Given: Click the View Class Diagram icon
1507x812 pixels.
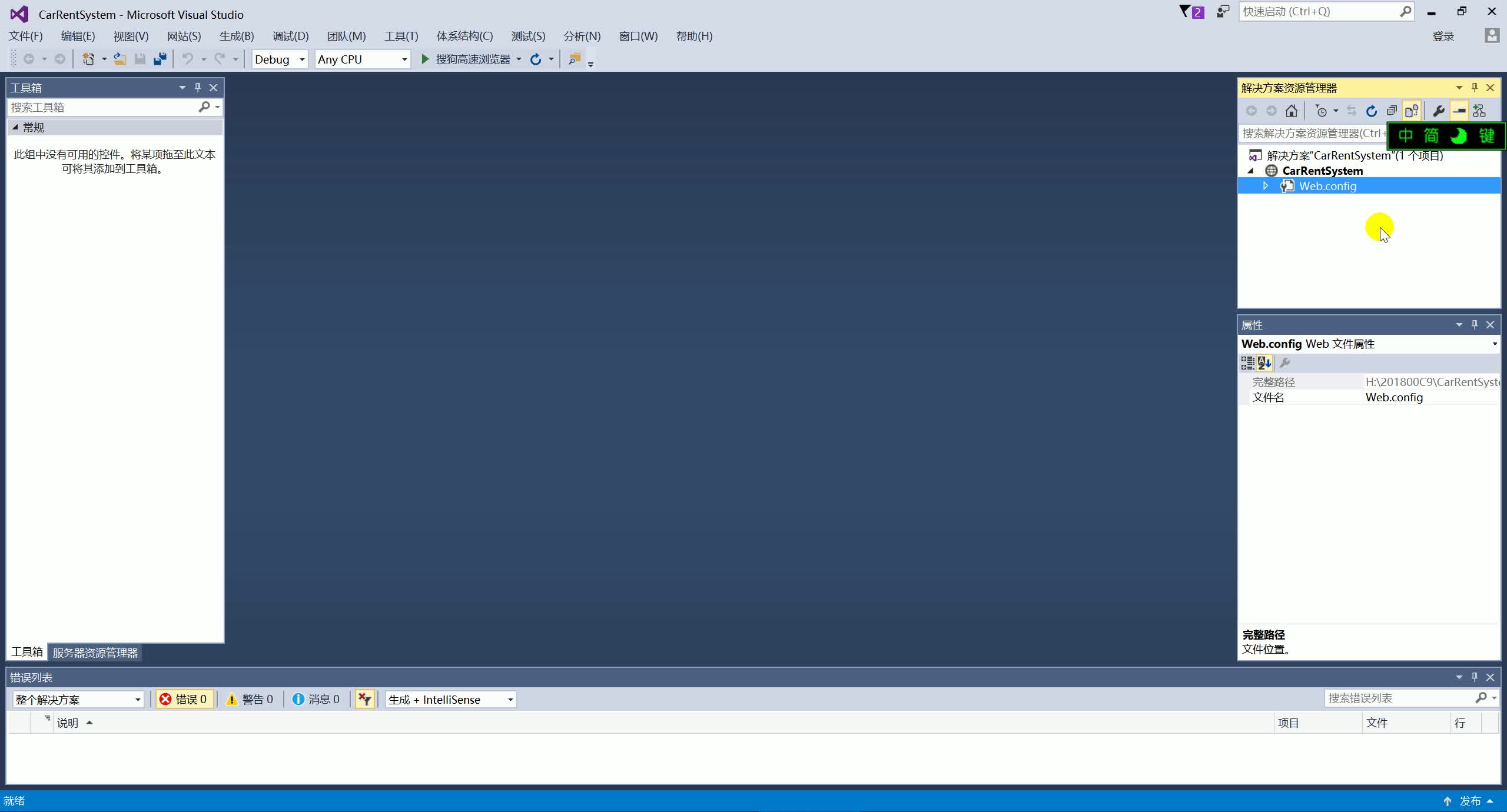Looking at the screenshot, I should [x=1479, y=111].
